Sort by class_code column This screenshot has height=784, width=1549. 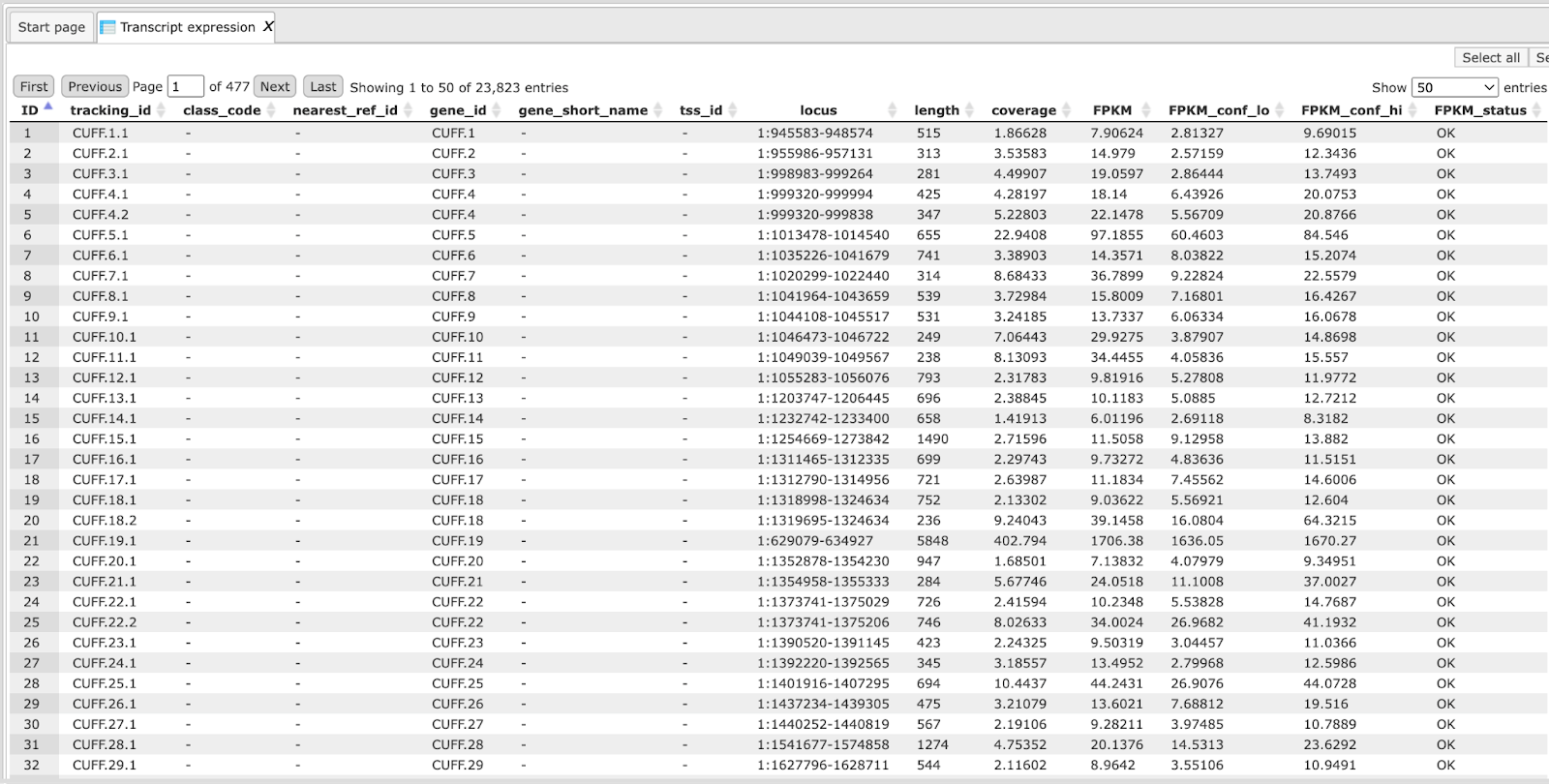tap(222, 110)
